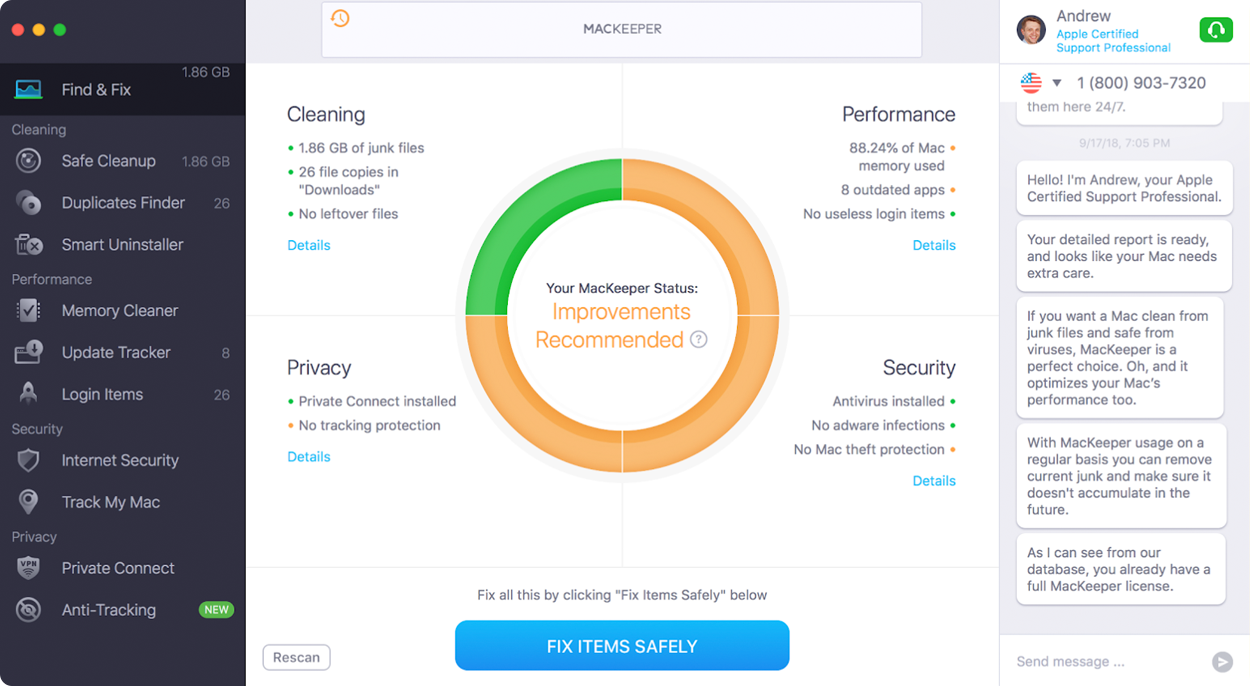
Task: Click the Rescan button
Action: tap(297, 657)
